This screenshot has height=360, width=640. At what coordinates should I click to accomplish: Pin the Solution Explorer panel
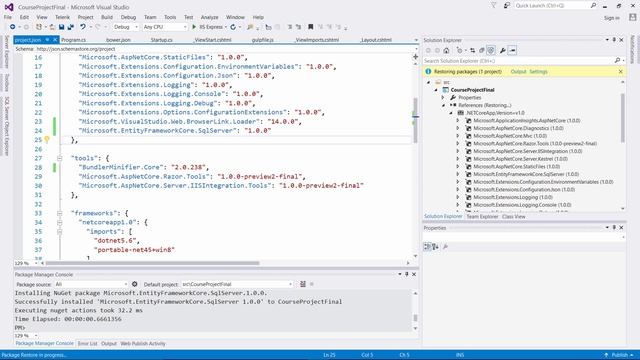tap(614, 40)
